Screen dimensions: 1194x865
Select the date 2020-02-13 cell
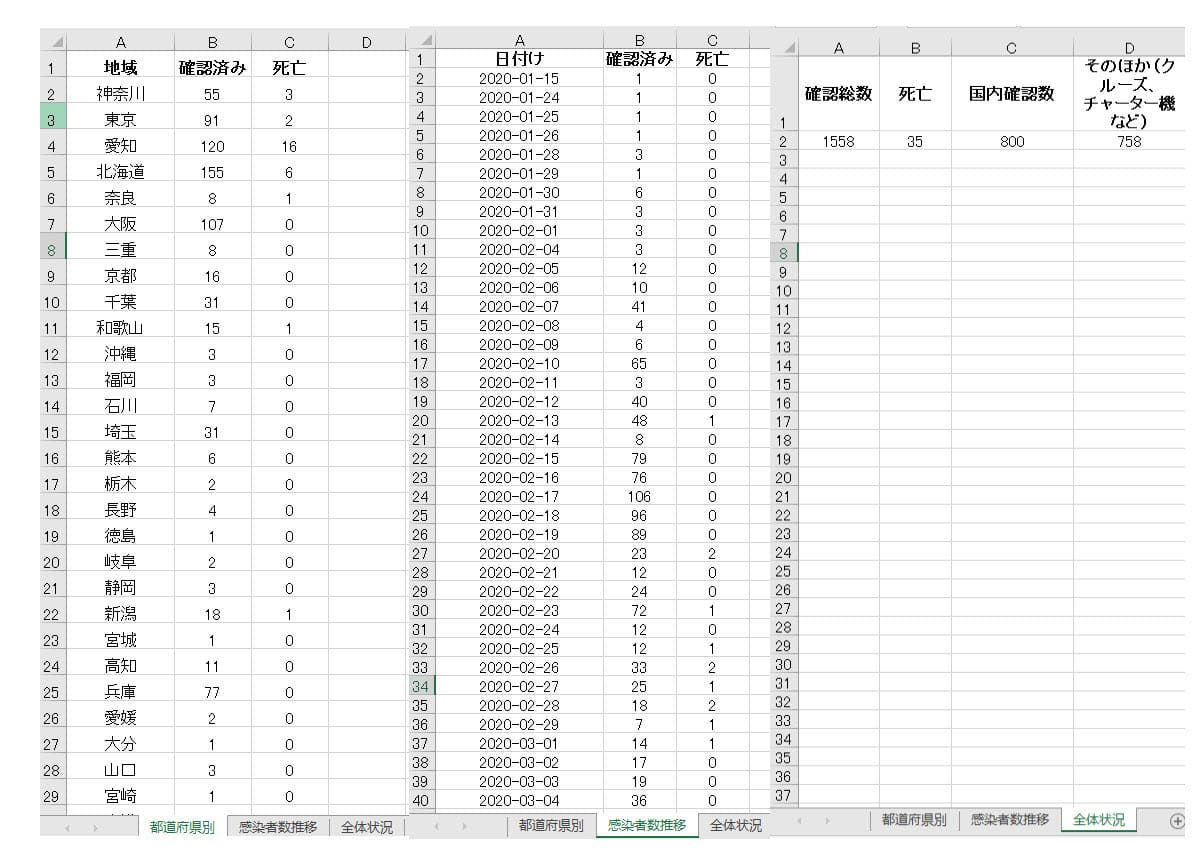click(519, 420)
